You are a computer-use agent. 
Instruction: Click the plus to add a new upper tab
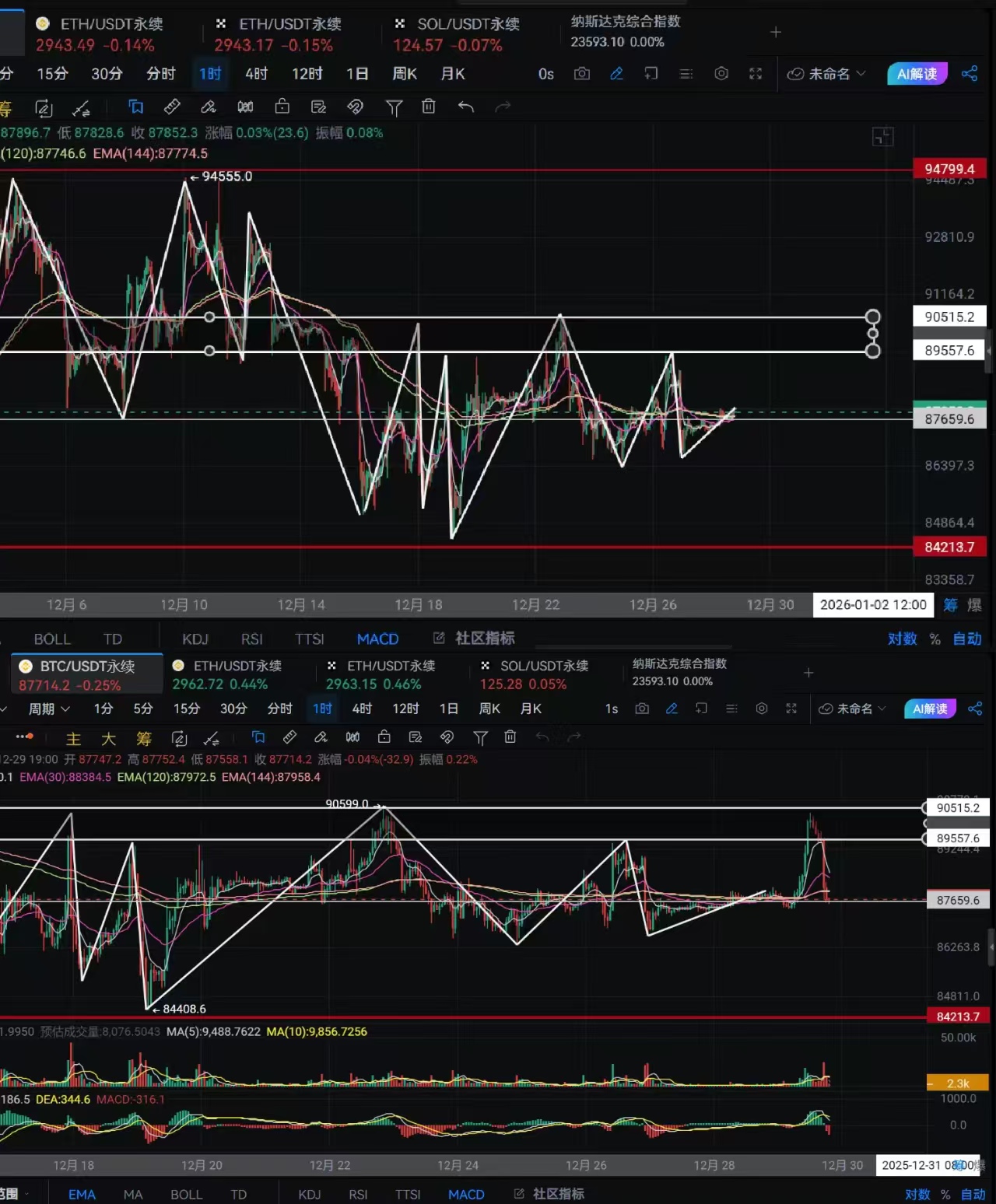[775, 32]
